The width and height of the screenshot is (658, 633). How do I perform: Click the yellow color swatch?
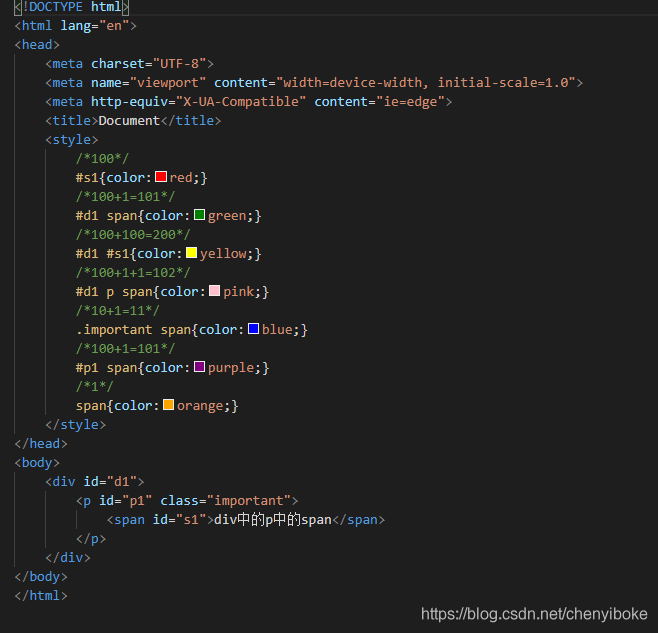(x=191, y=253)
